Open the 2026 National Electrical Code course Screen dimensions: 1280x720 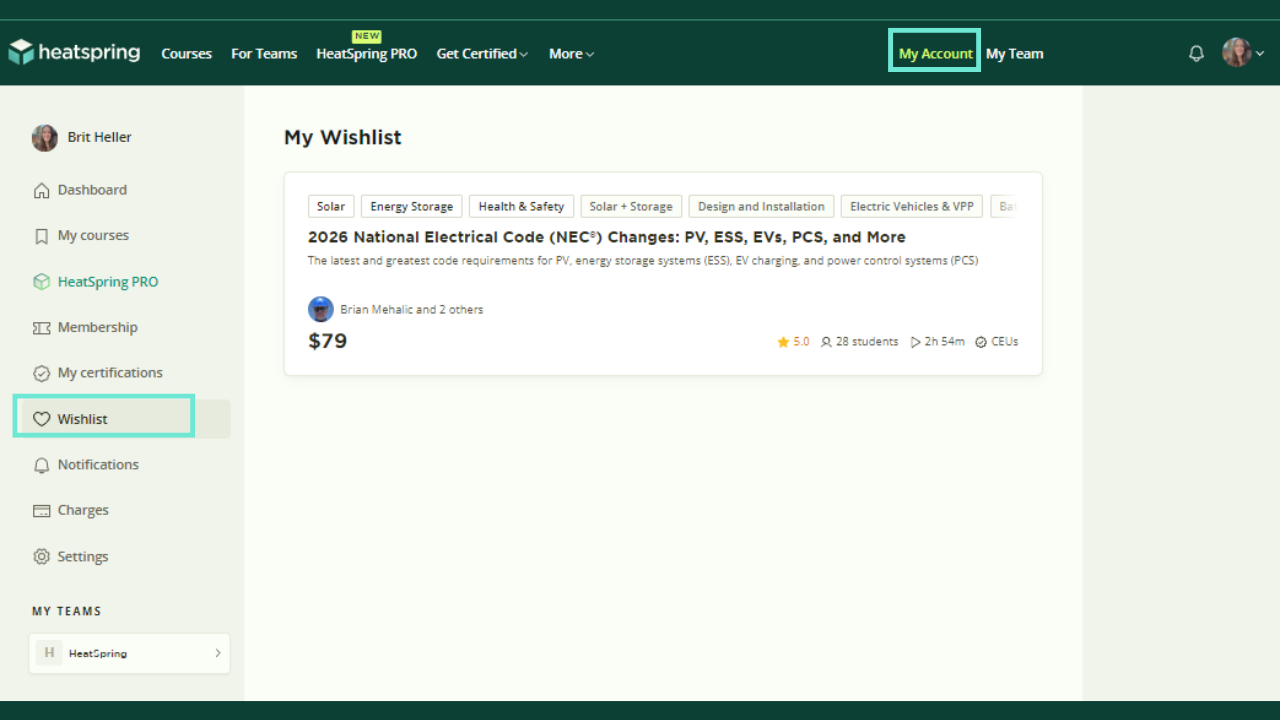point(606,237)
